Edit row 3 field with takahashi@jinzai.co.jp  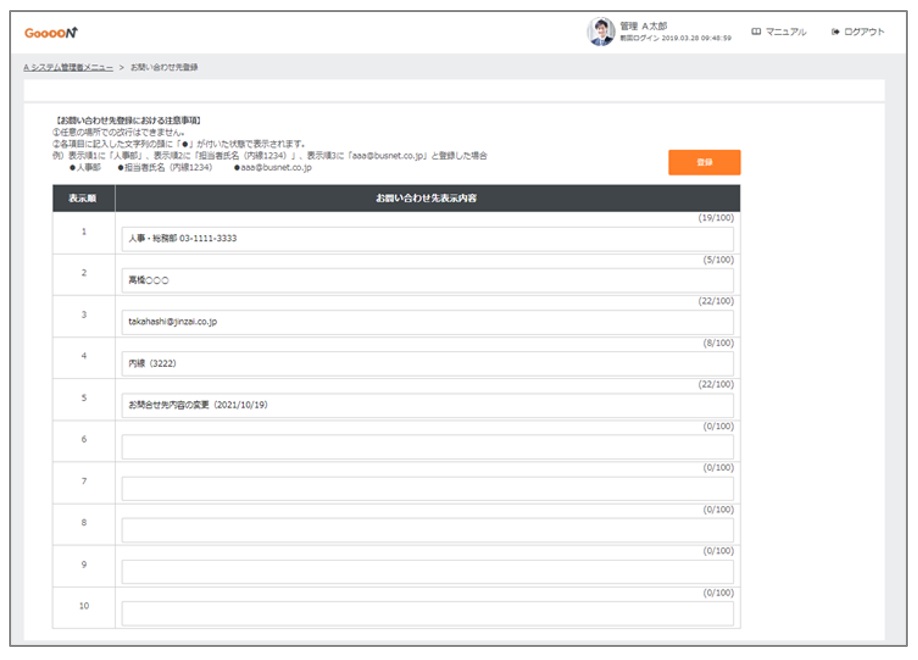point(427,322)
